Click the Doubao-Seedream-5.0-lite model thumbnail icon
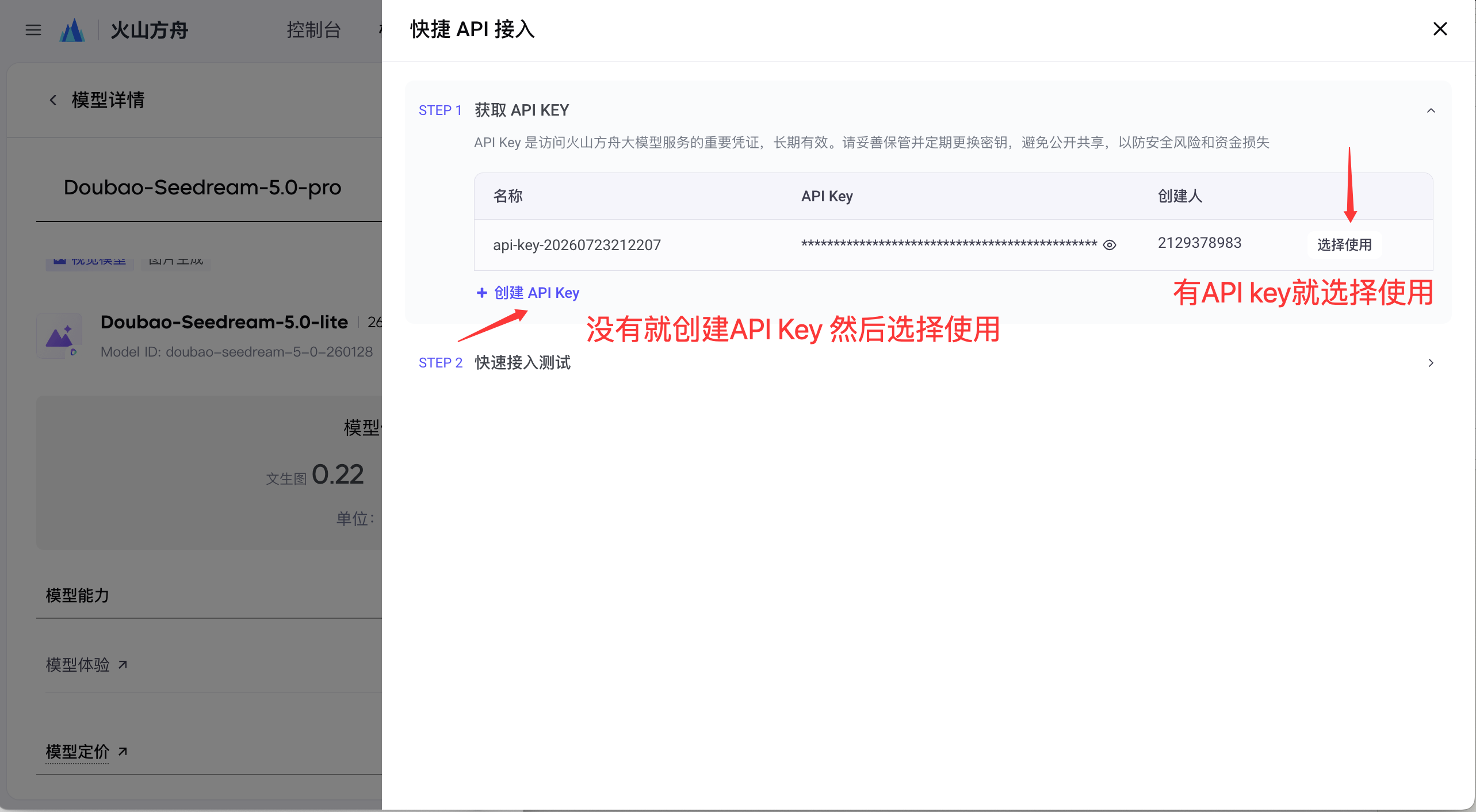 click(59, 336)
